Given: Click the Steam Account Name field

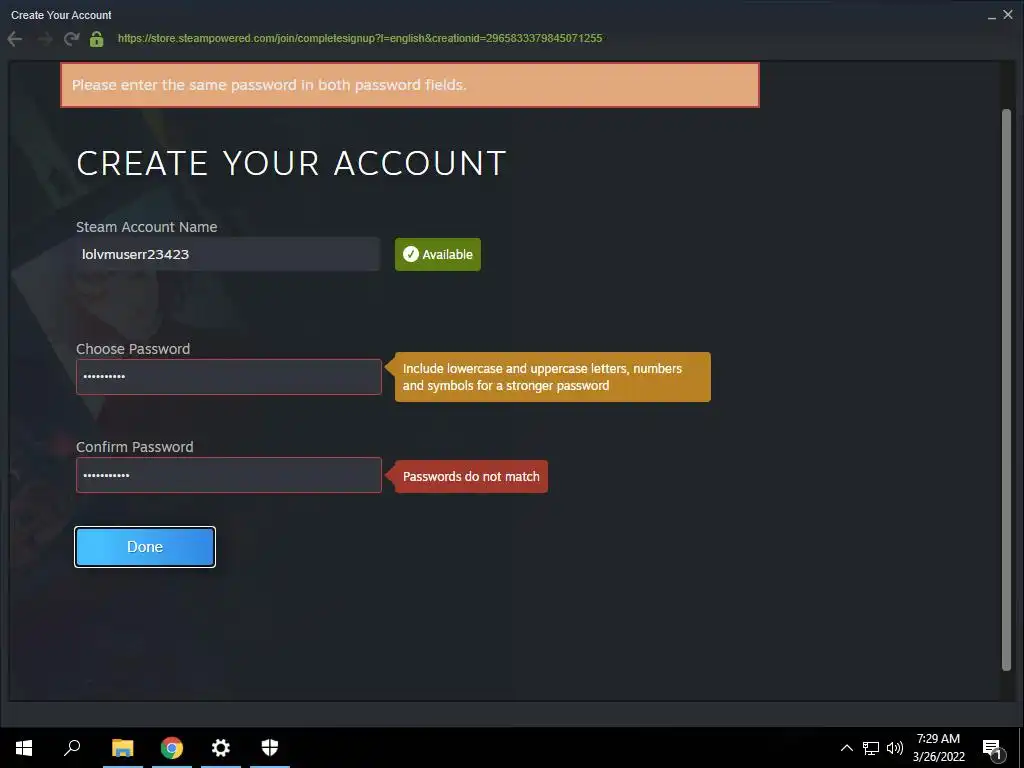Looking at the screenshot, I should 228,254.
